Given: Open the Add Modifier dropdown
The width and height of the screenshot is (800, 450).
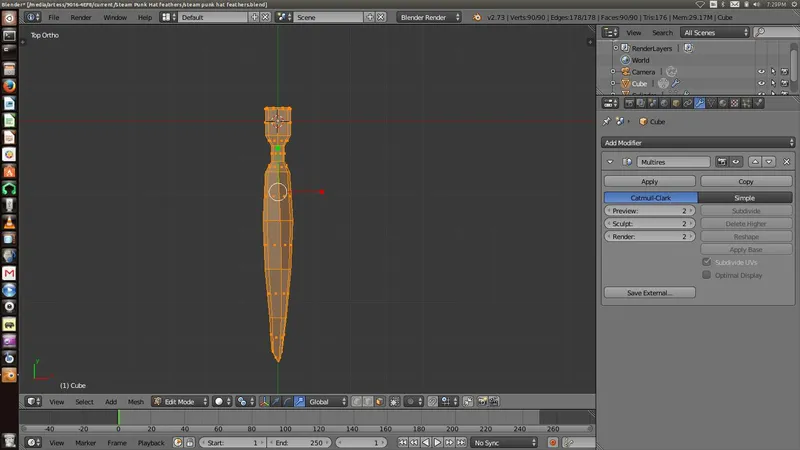Looking at the screenshot, I should pyautogui.click(x=698, y=143).
